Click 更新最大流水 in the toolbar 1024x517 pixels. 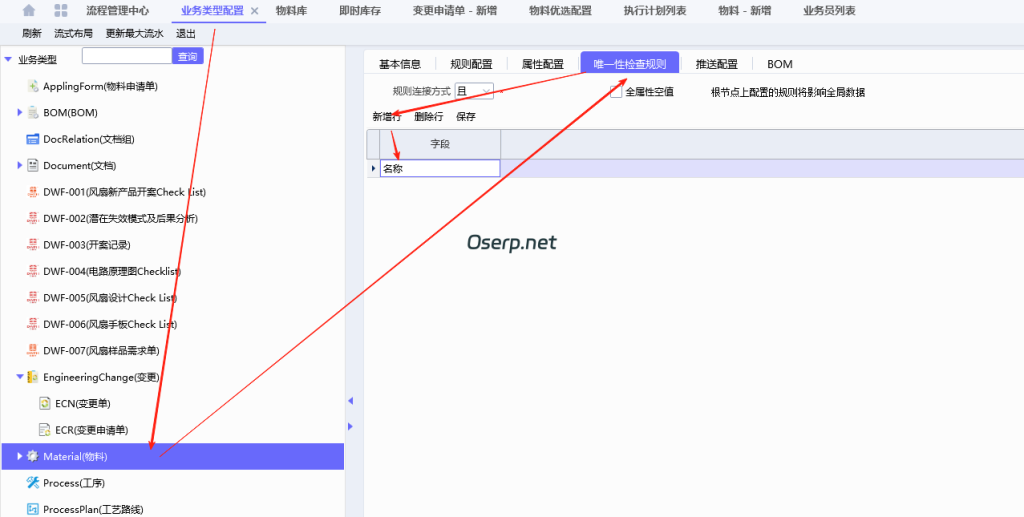tap(135, 33)
